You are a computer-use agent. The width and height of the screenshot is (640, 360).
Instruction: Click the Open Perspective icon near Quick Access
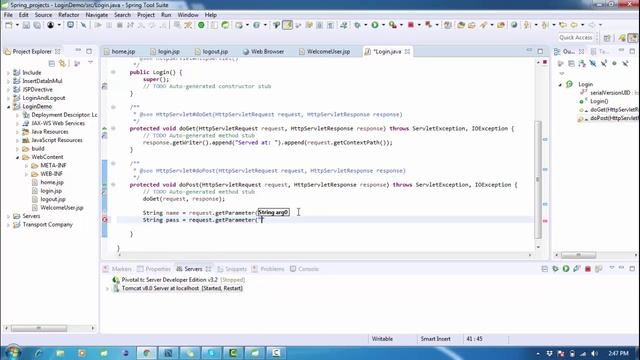(607, 38)
